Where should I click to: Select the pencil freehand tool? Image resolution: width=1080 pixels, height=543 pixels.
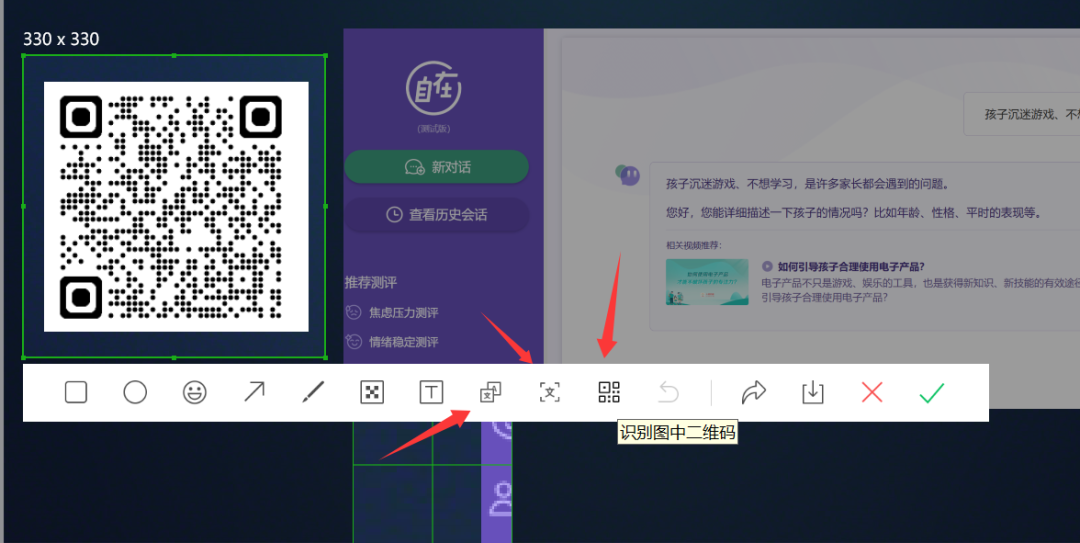pyautogui.click(x=313, y=392)
